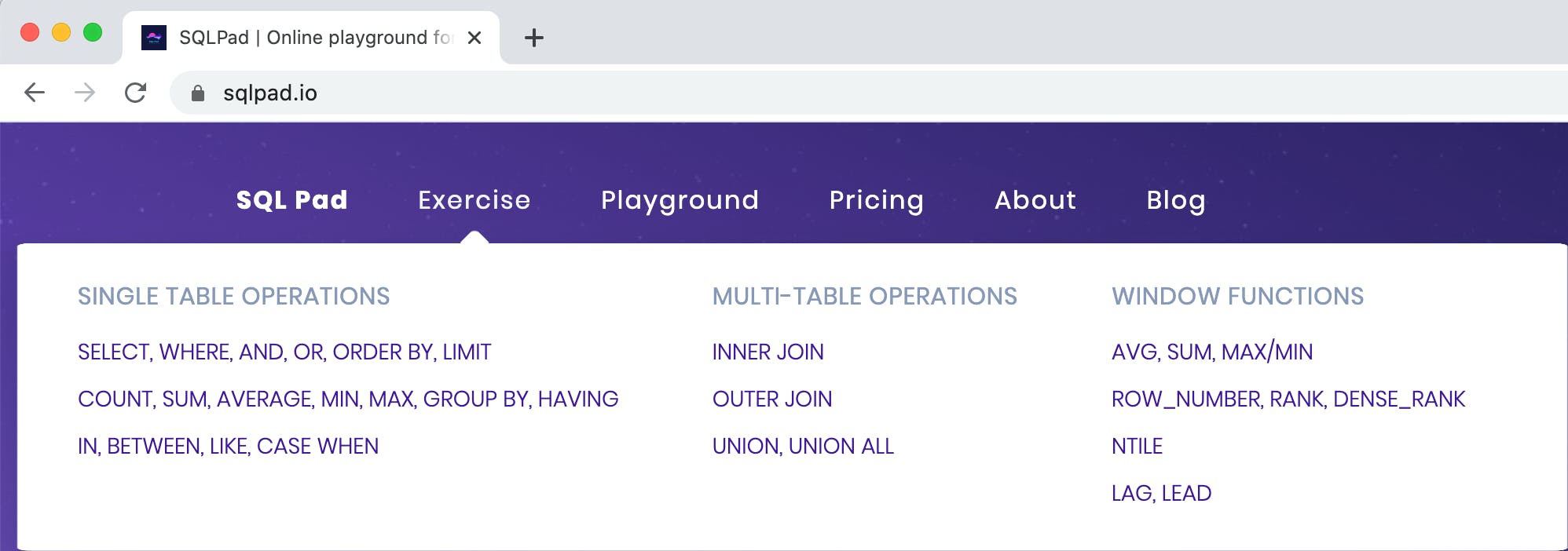This screenshot has width=1568, height=551.
Task: Click the browser back arrow
Action: coord(35,93)
